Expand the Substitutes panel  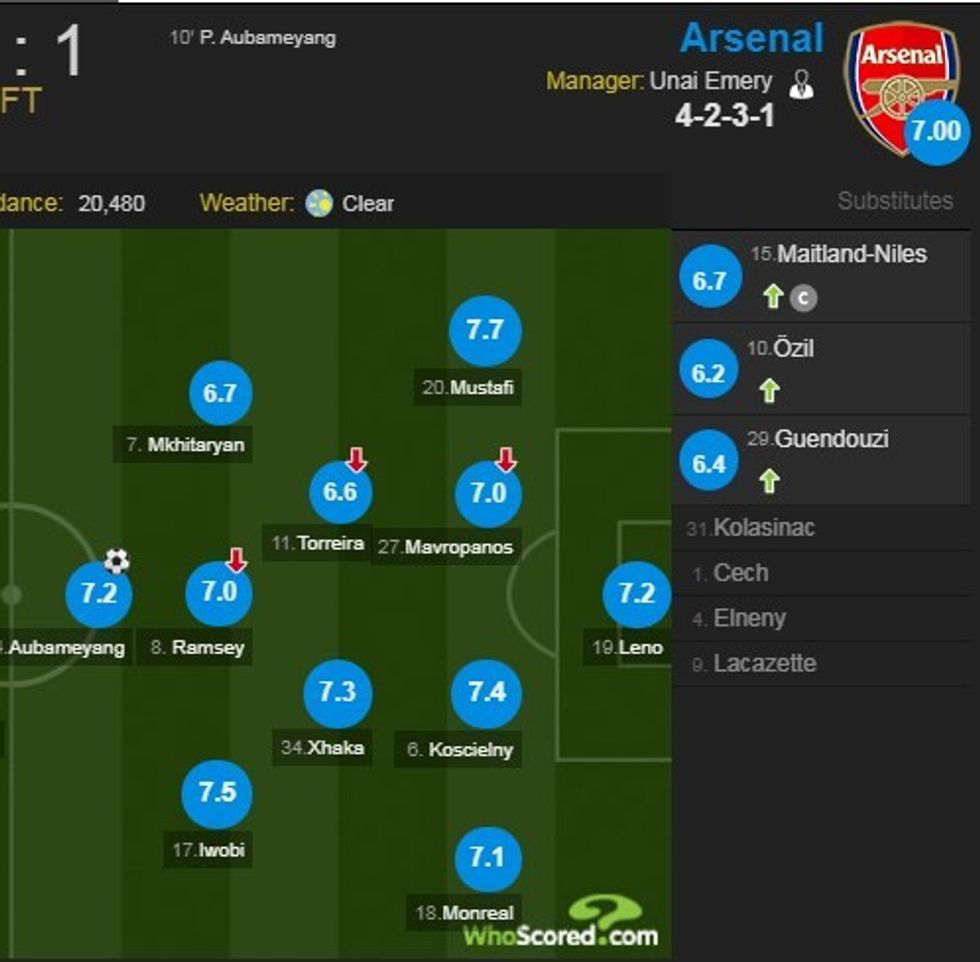[895, 200]
